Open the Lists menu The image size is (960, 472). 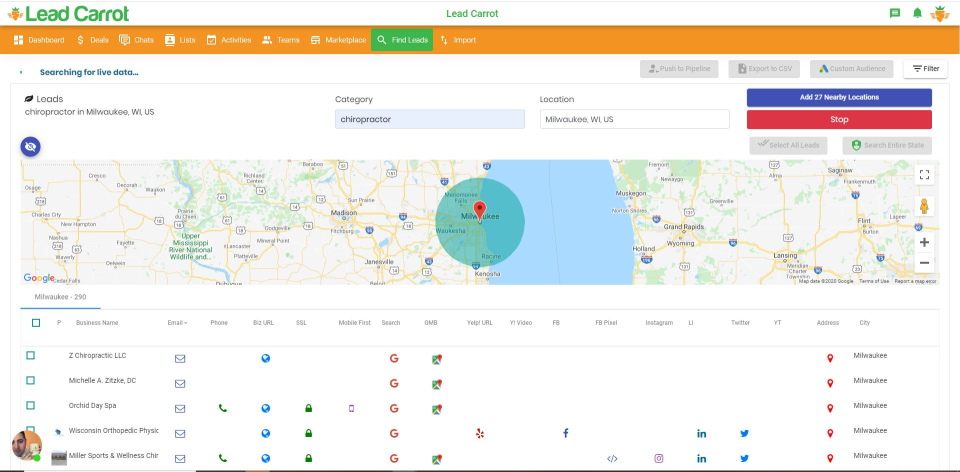point(180,40)
